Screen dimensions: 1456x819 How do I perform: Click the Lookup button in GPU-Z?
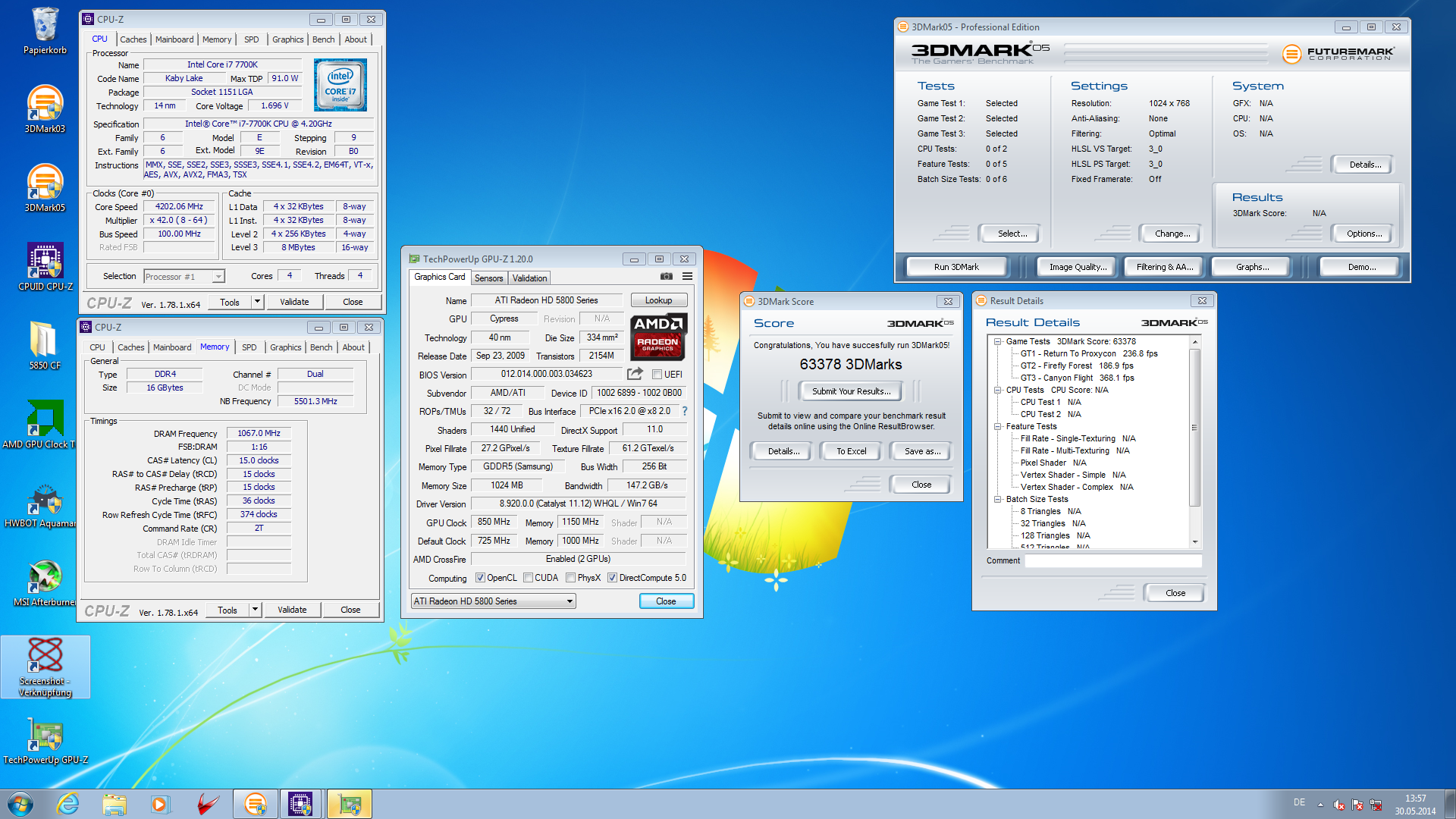[658, 300]
